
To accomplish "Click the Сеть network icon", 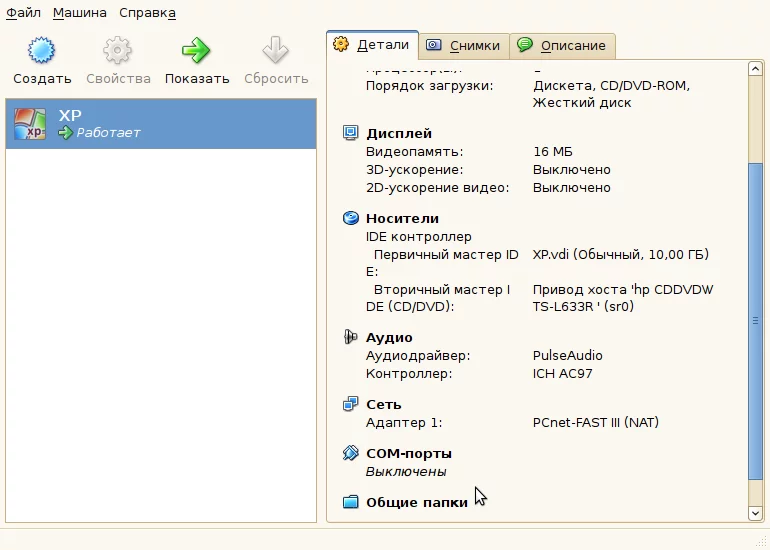I will (x=350, y=404).
